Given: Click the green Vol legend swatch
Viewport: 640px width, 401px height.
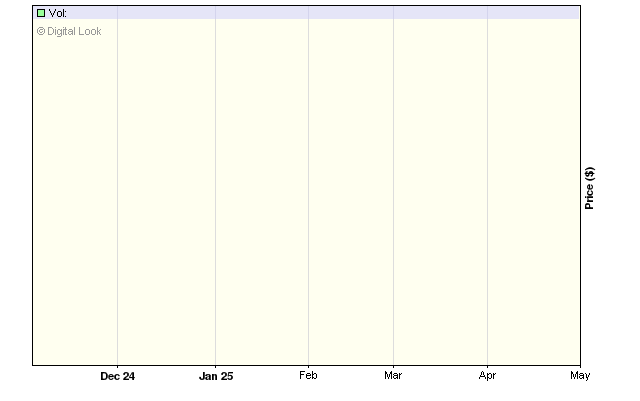Looking at the screenshot, I should coord(41,13).
